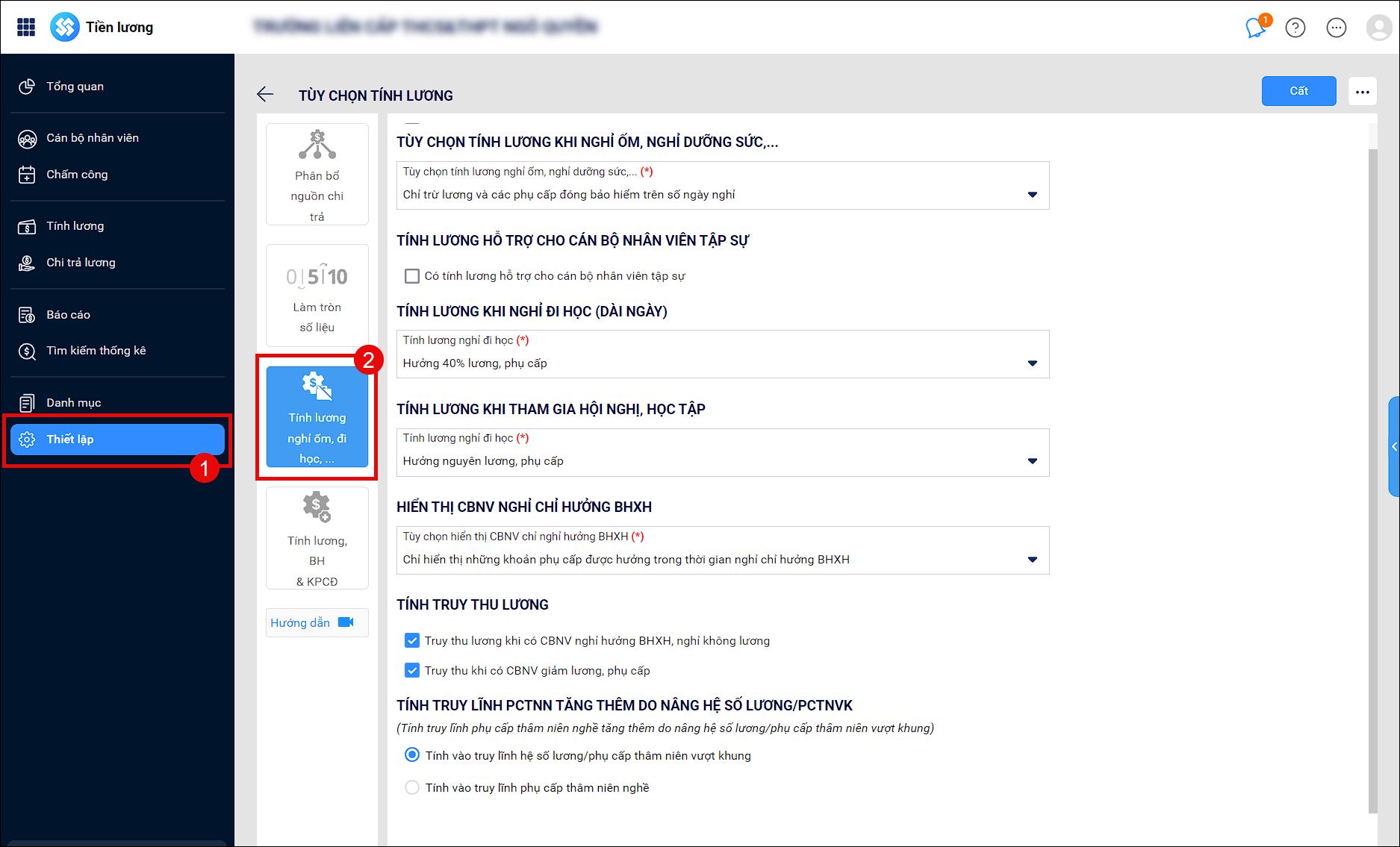The image size is (1400, 847).
Task: Click the Tính lương money icon
Action: pyautogui.click(x=27, y=227)
